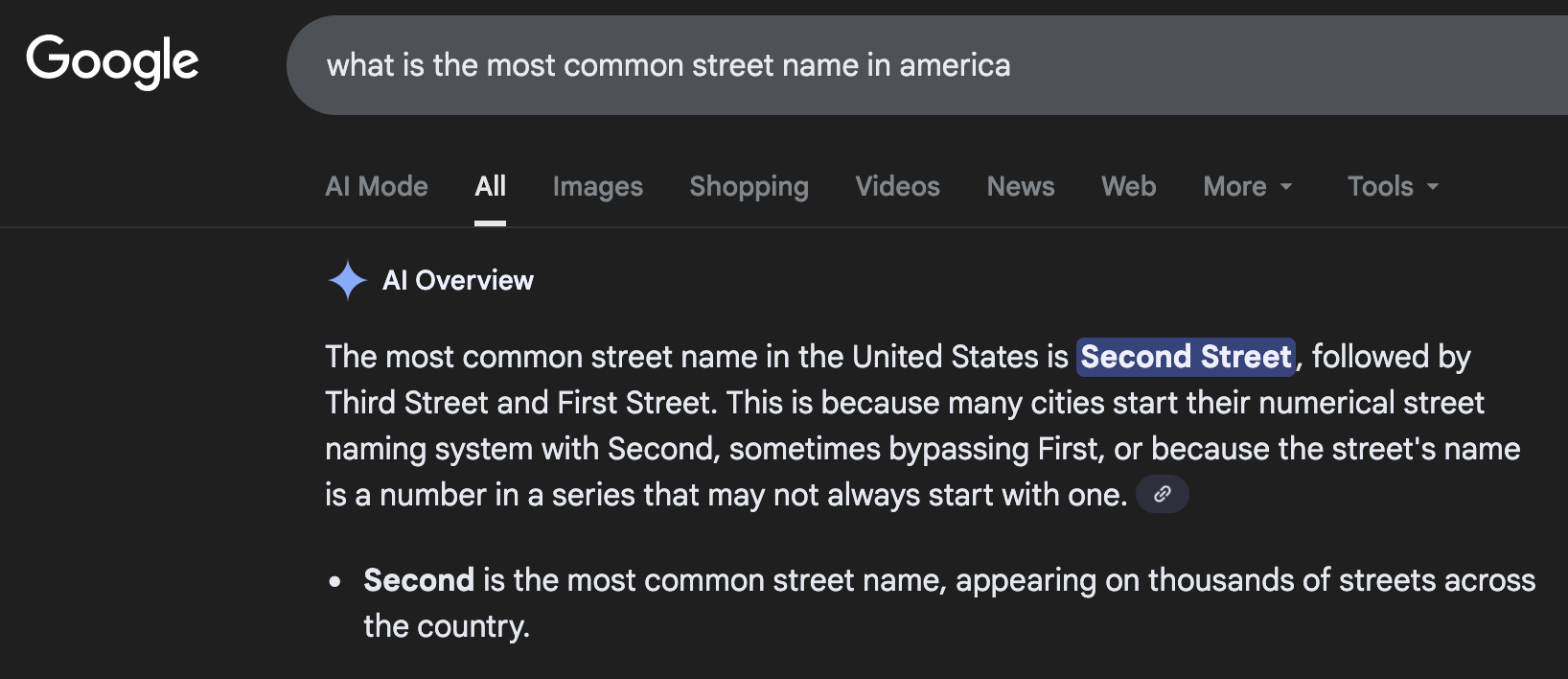
Task: Open the Videos tab
Action: [x=897, y=186]
